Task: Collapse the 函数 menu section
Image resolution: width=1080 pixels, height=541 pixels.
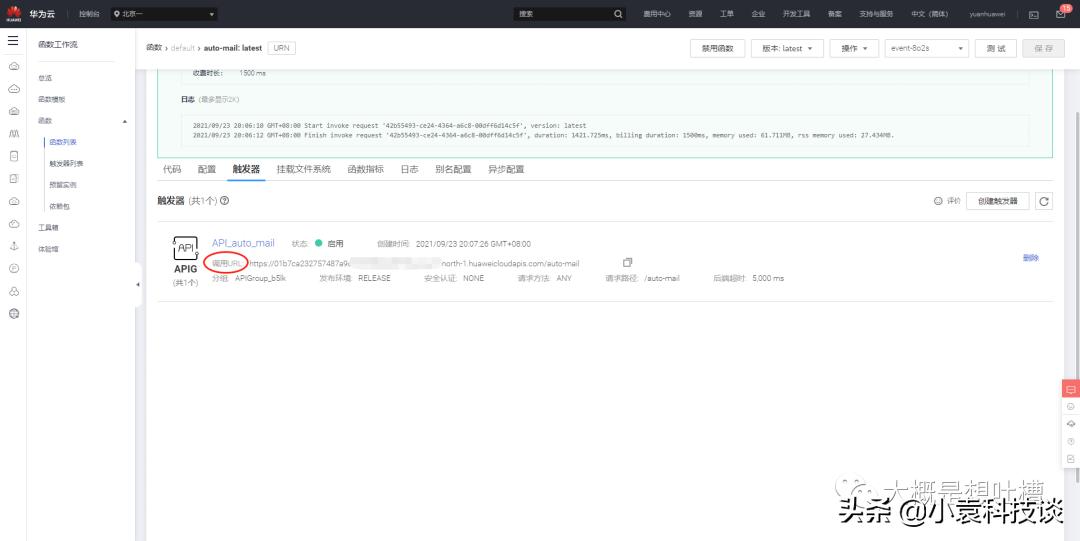Action: coord(125,121)
